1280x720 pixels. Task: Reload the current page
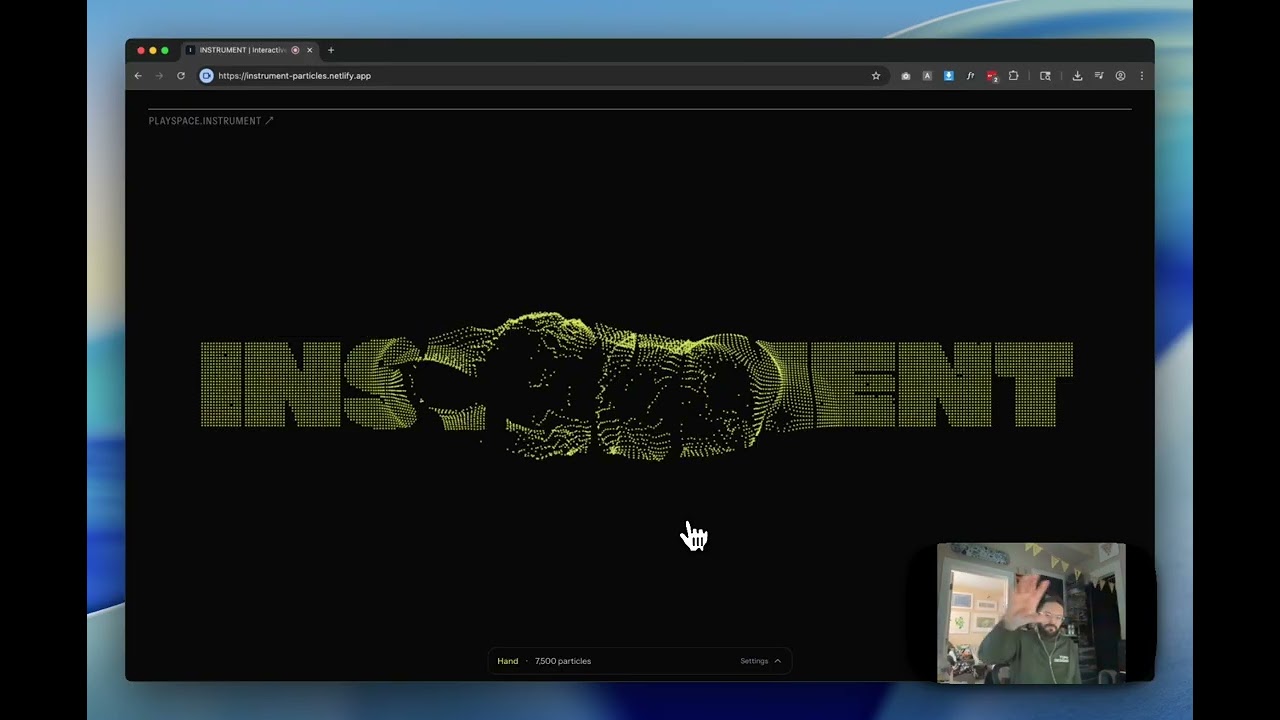point(181,76)
